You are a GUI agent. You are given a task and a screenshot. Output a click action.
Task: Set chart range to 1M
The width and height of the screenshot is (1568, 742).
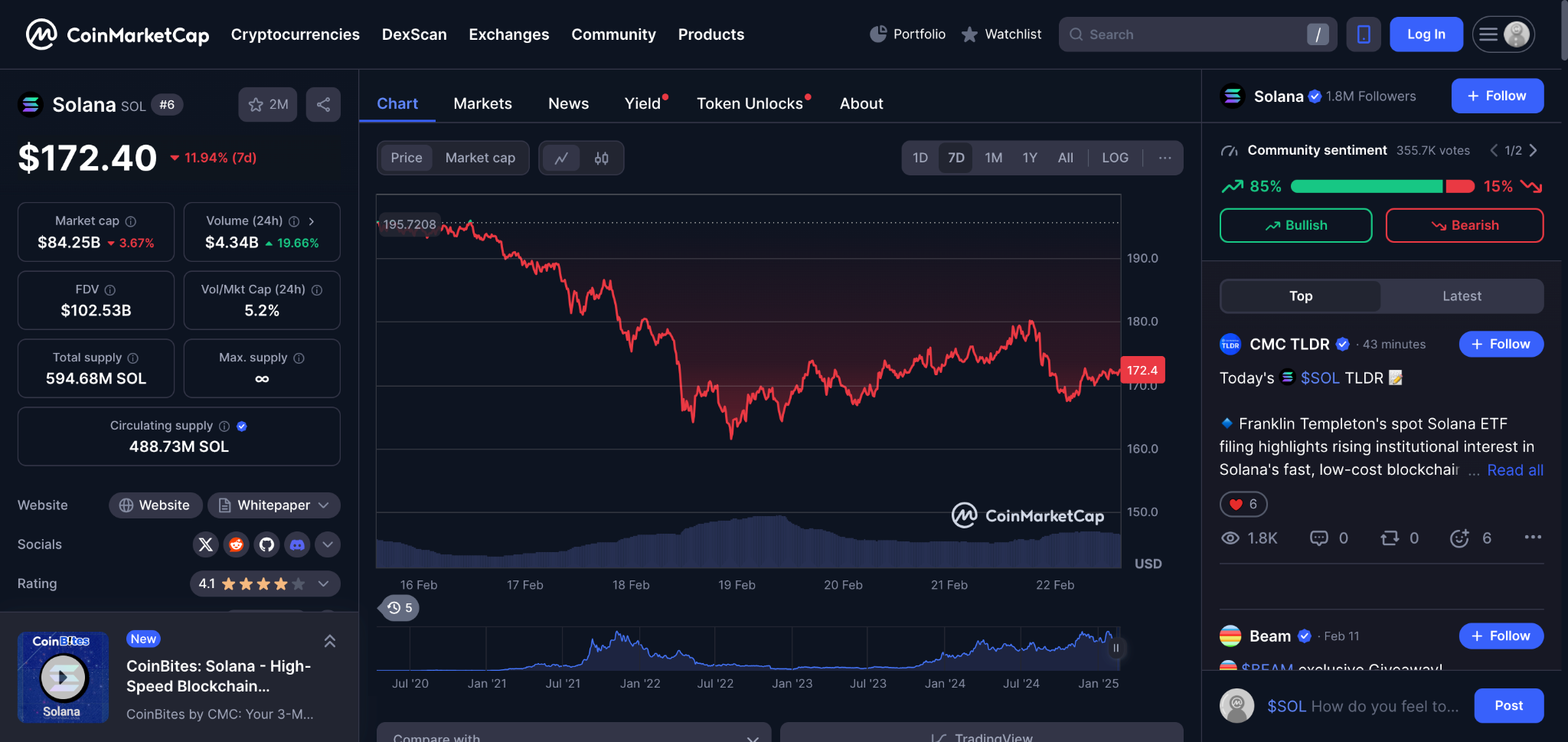994,158
